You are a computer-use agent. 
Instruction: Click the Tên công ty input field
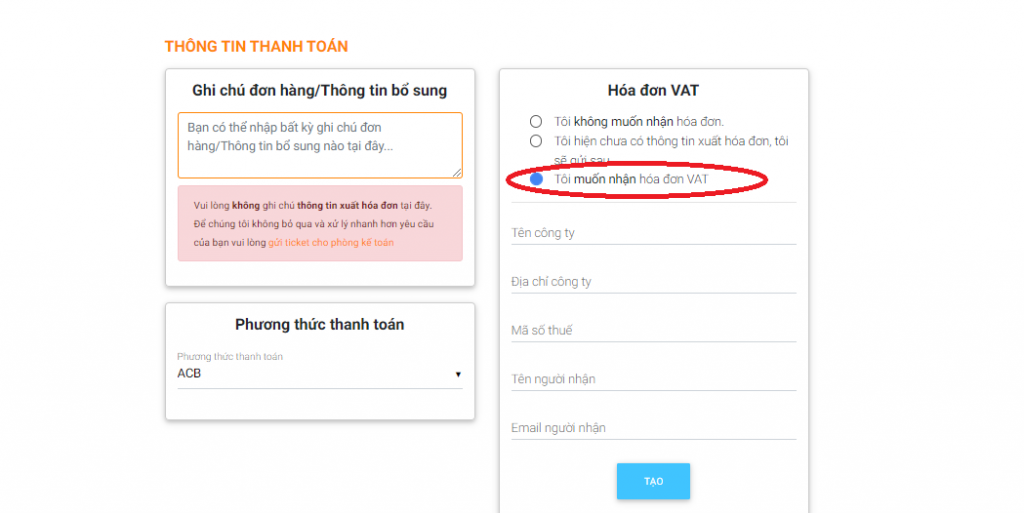[653, 233]
